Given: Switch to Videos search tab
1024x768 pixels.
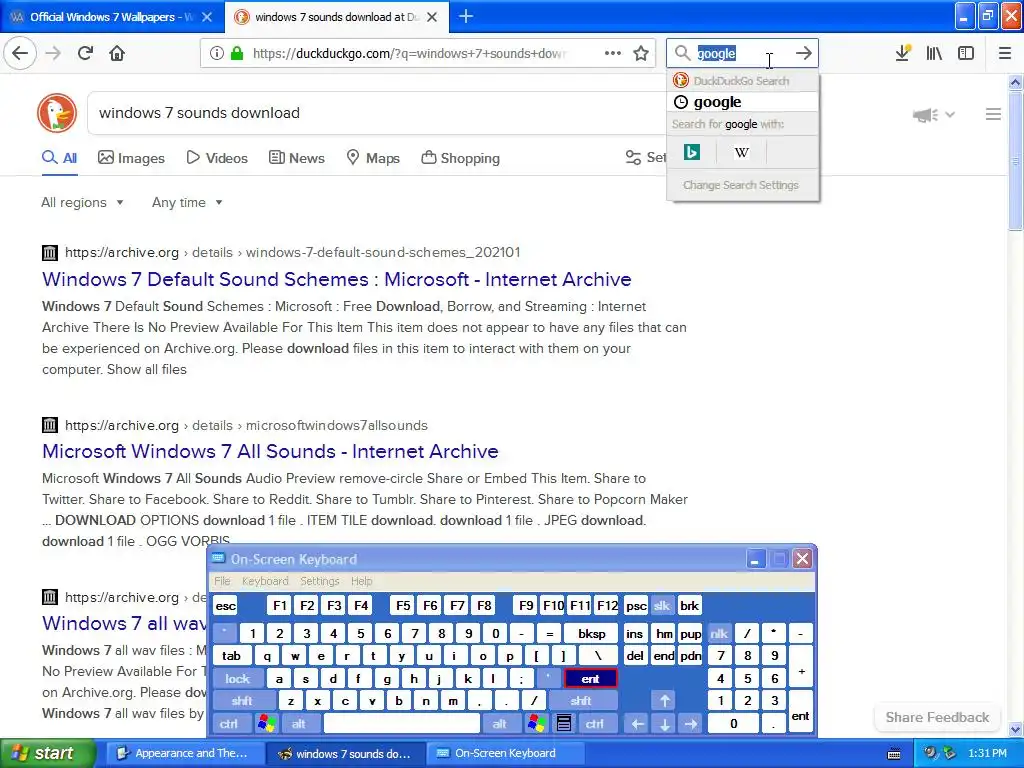Looking at the screenshot, I should click(x=217, y=158).
